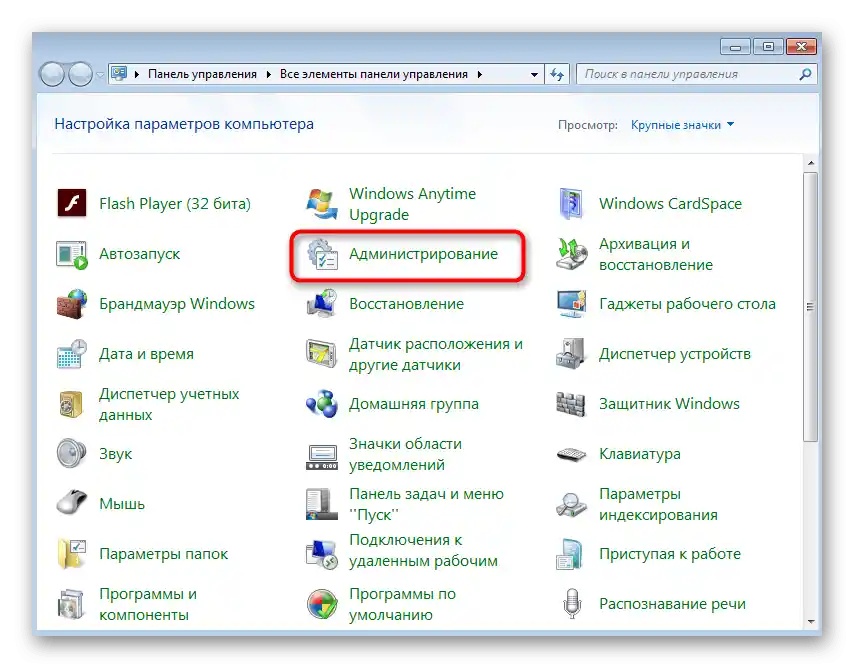Minimize the Control Panel window

735,47
